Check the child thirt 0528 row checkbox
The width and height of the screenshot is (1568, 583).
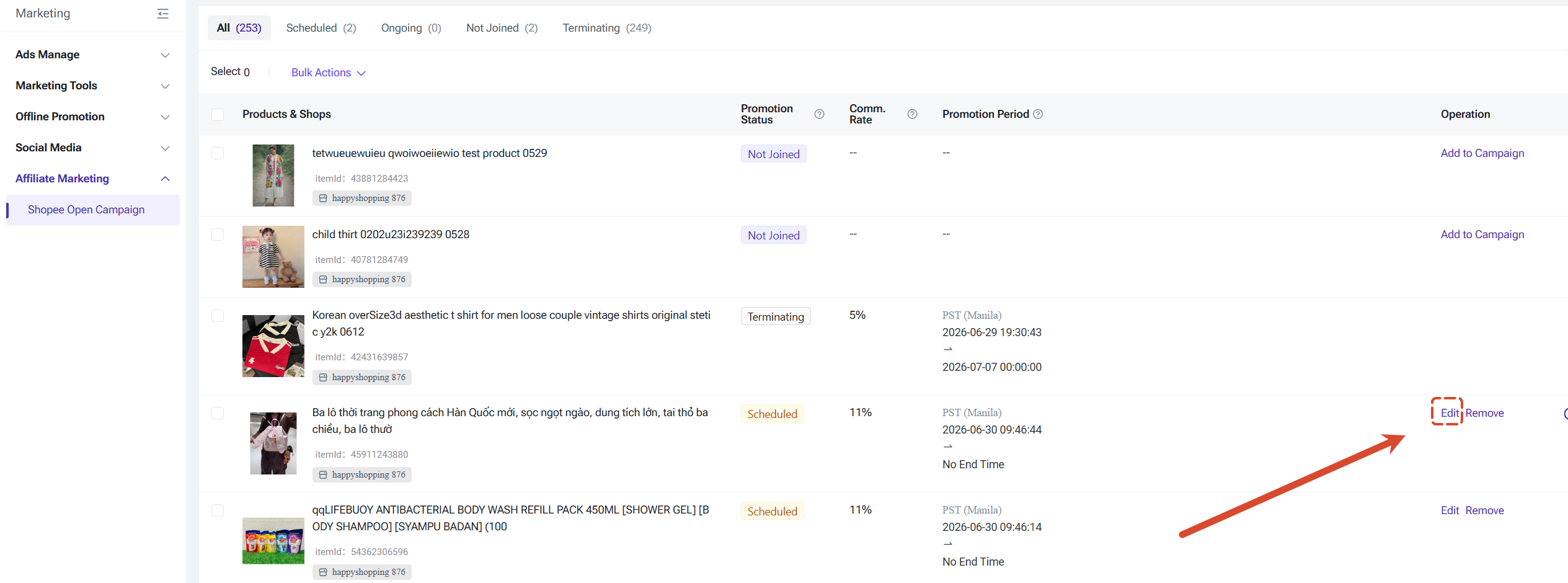coord(218,234)
